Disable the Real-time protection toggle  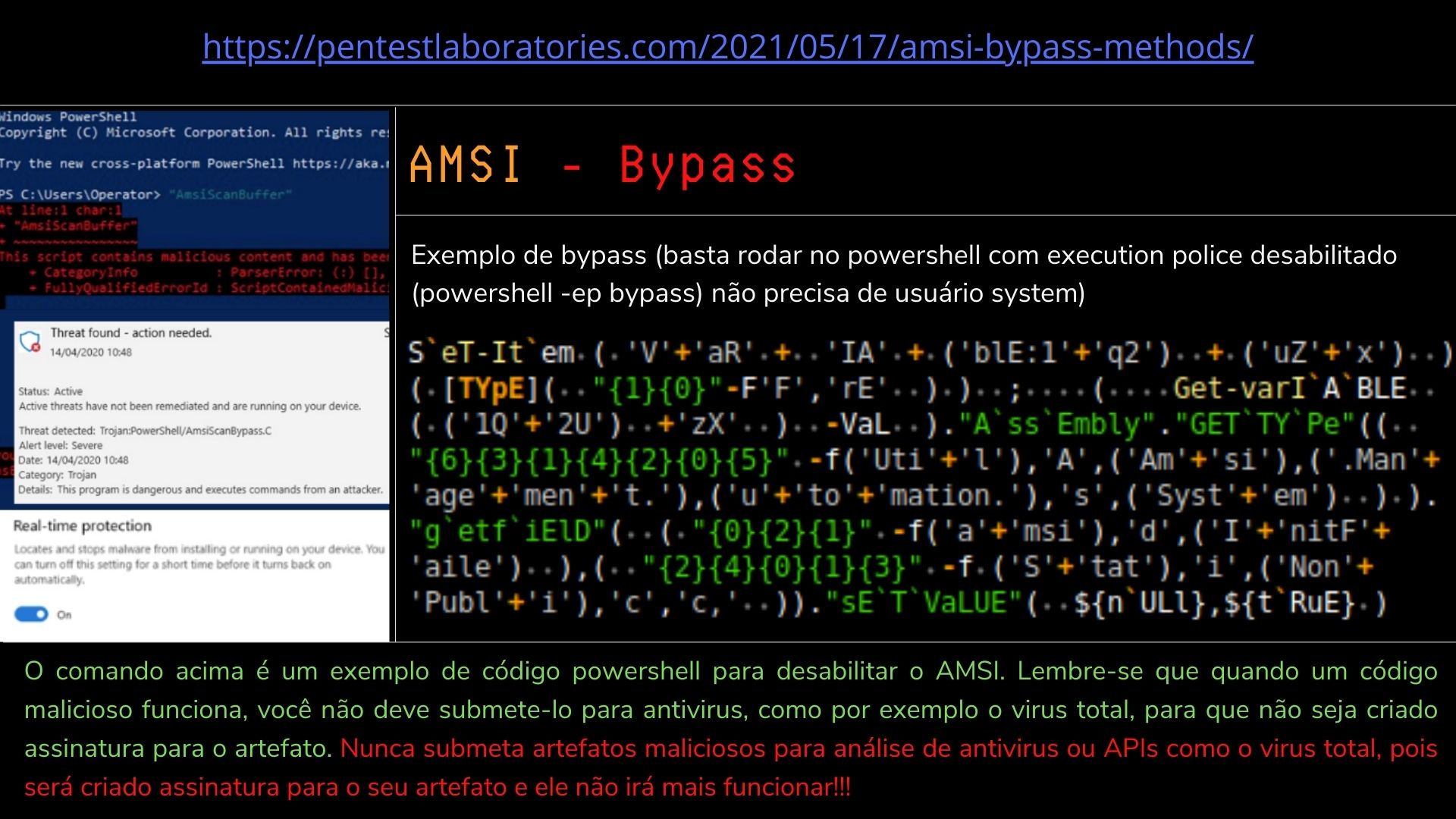(x=30, y=615)
